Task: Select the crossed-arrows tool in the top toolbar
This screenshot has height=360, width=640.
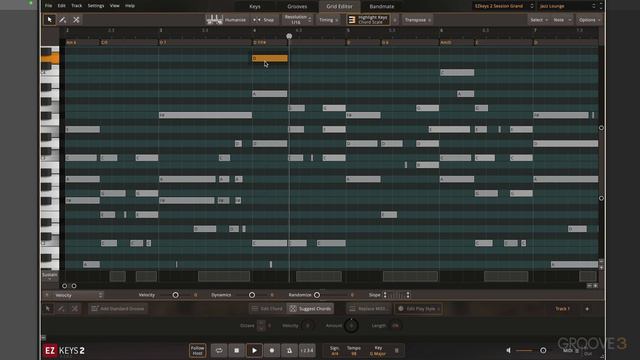Action: click(76, 20)
